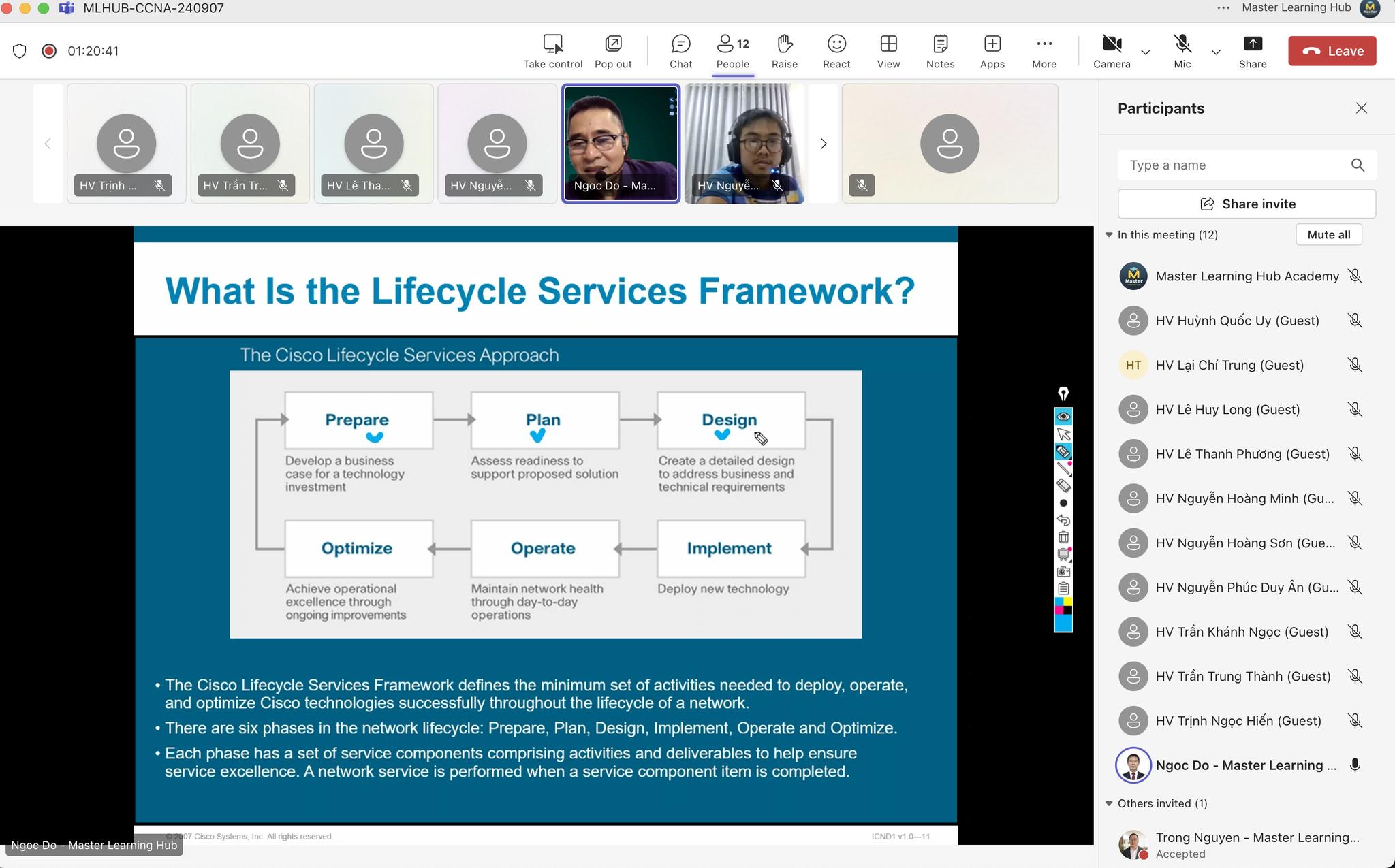Click Mute all participants button
Screen dimensions: 1395x868
click(1328, 235)
